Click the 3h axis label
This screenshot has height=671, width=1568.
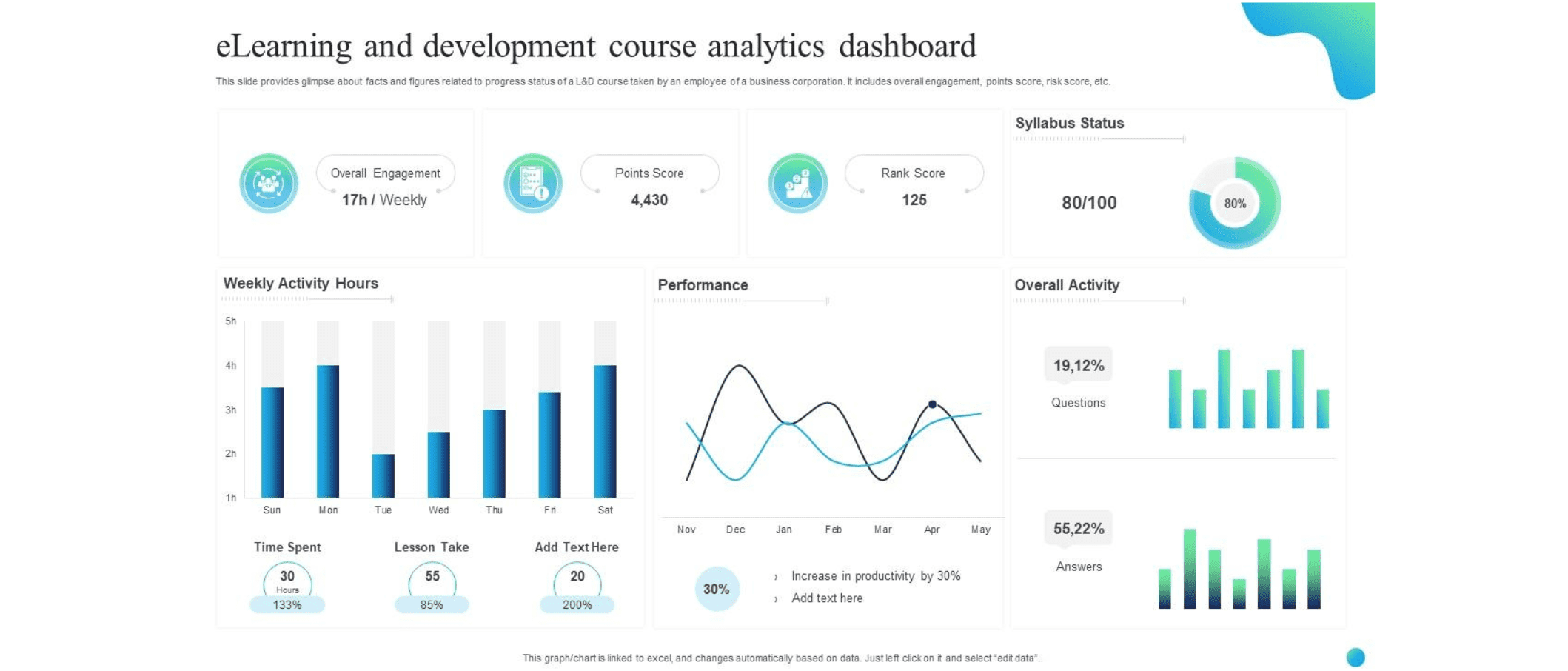231,410
